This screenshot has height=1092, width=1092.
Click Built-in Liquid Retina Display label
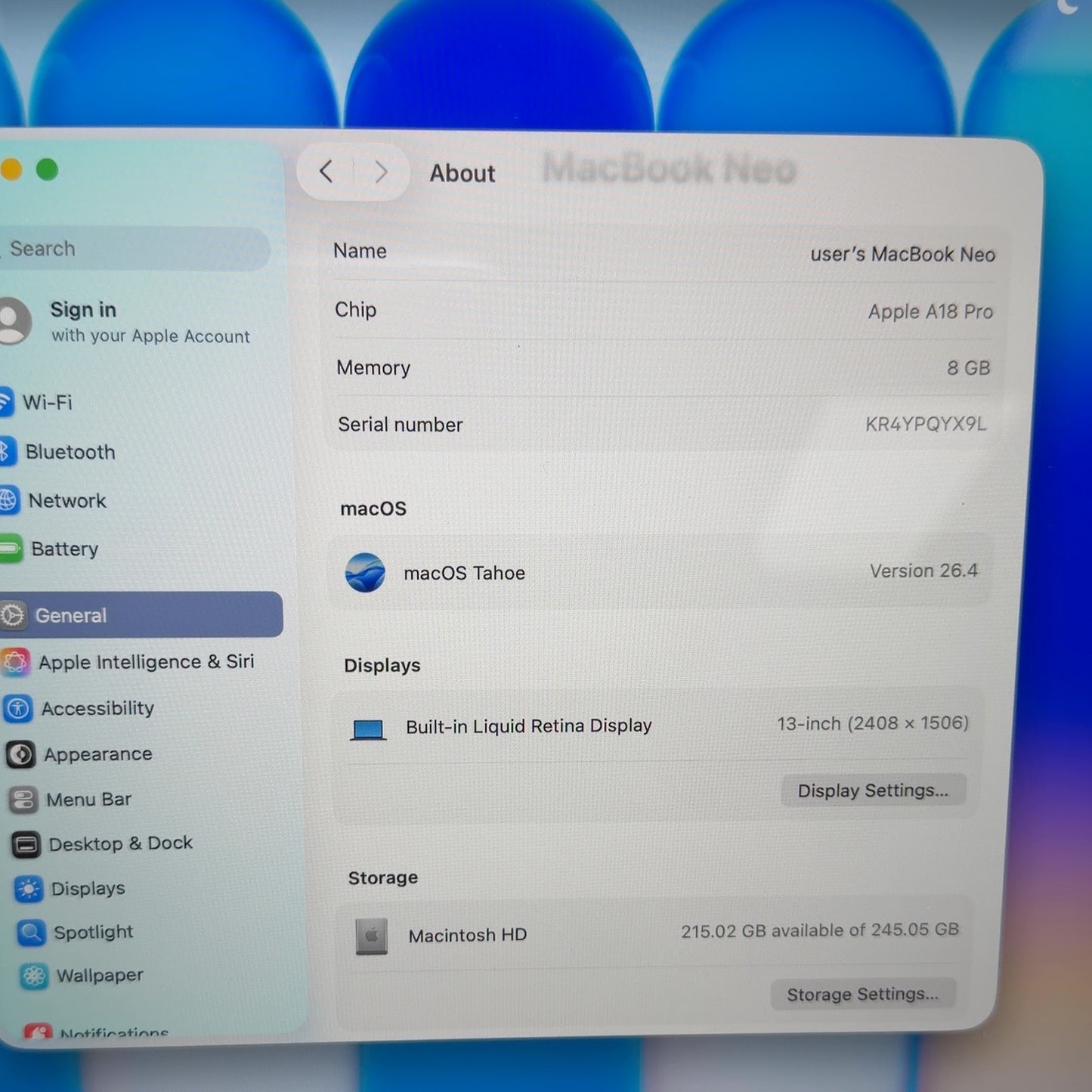coord(529,726)
